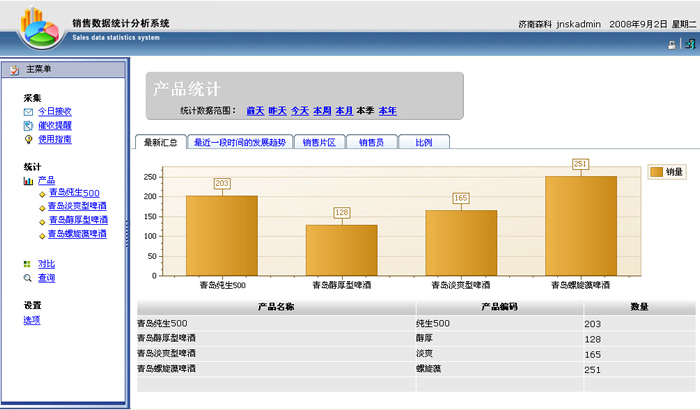700x410 pixels.
Task: Open 青岛纯生500 in the product tree
Action: coord(74,193)
